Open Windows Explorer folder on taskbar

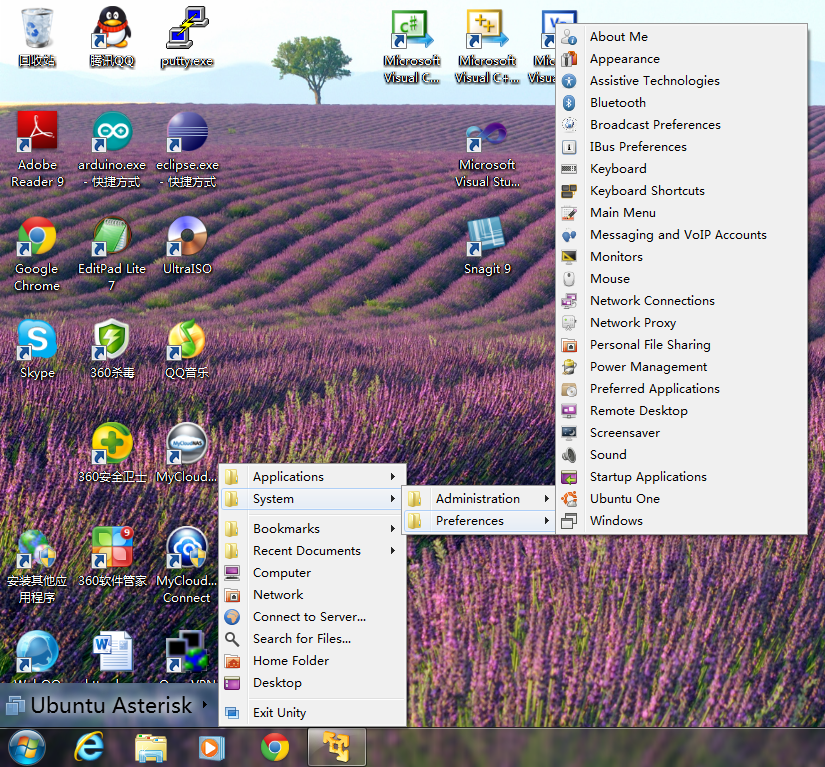[x=150, y=748]
